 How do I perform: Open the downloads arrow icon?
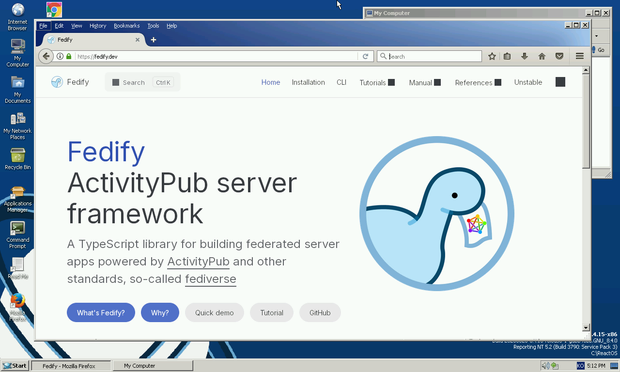coord(524,56)
